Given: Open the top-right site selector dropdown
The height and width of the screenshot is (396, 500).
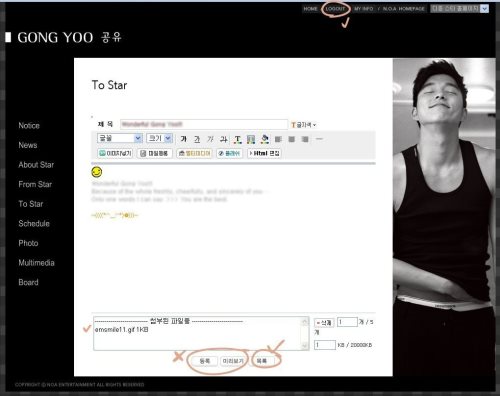Looking at the screenshot, I should pos(459,9).
